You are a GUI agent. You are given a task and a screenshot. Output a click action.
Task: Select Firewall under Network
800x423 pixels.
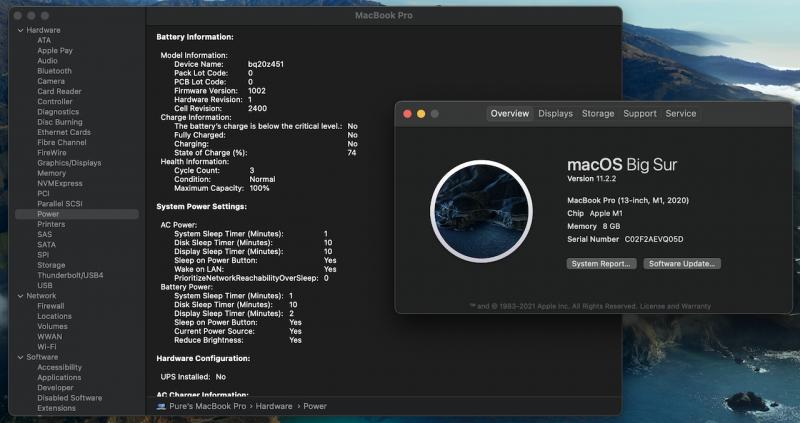point(50,306)
